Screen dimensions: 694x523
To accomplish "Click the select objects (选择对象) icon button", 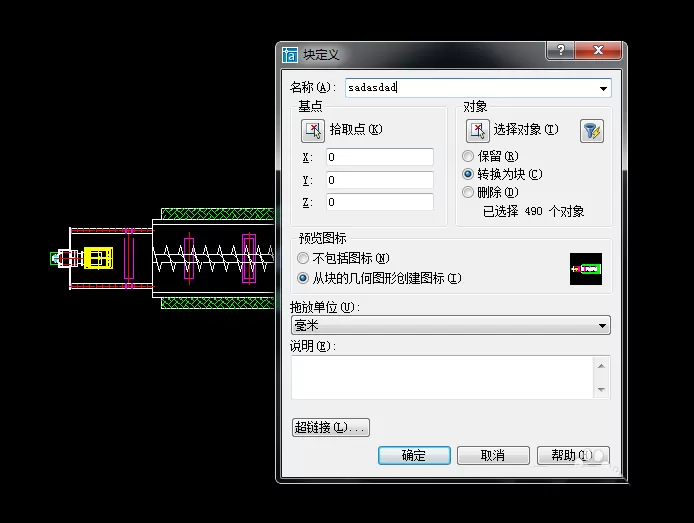I will point(478,131).
